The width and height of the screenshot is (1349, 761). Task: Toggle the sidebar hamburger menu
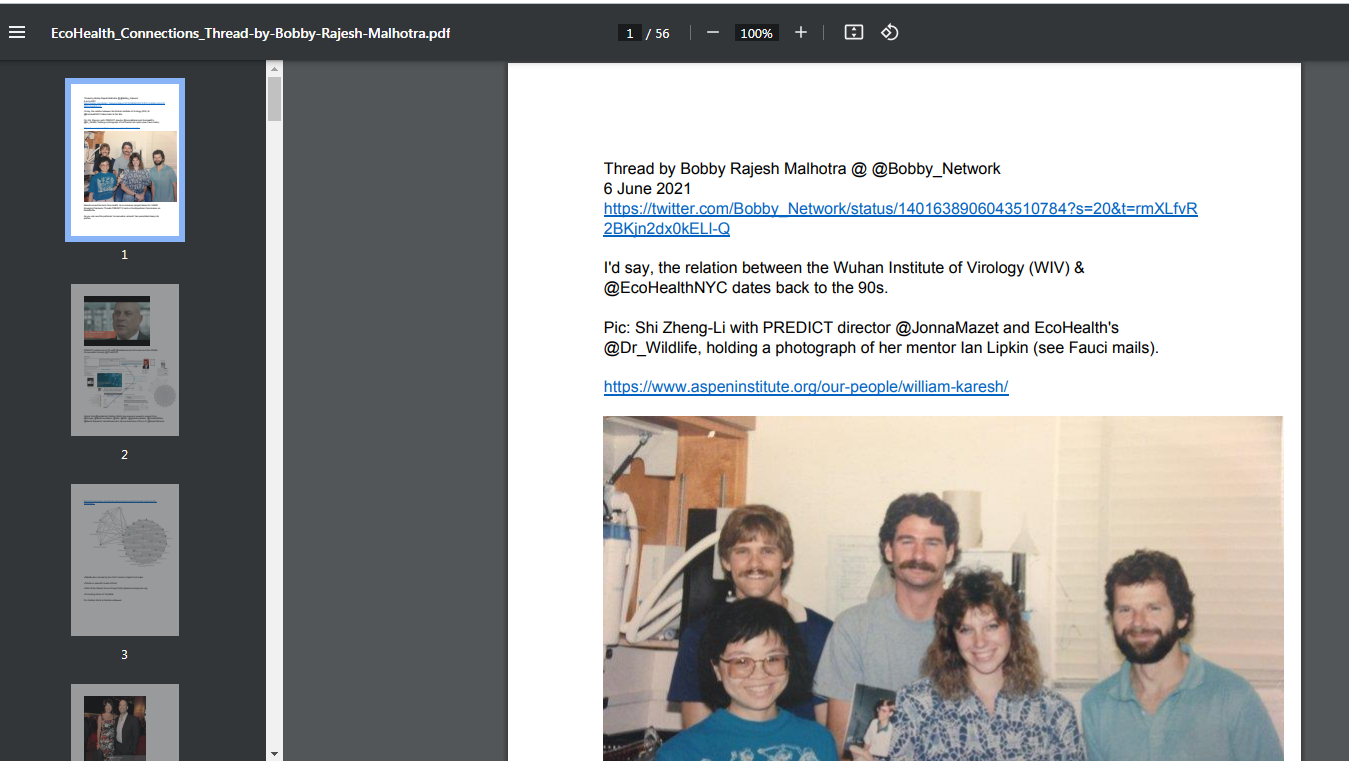(16, 33)
